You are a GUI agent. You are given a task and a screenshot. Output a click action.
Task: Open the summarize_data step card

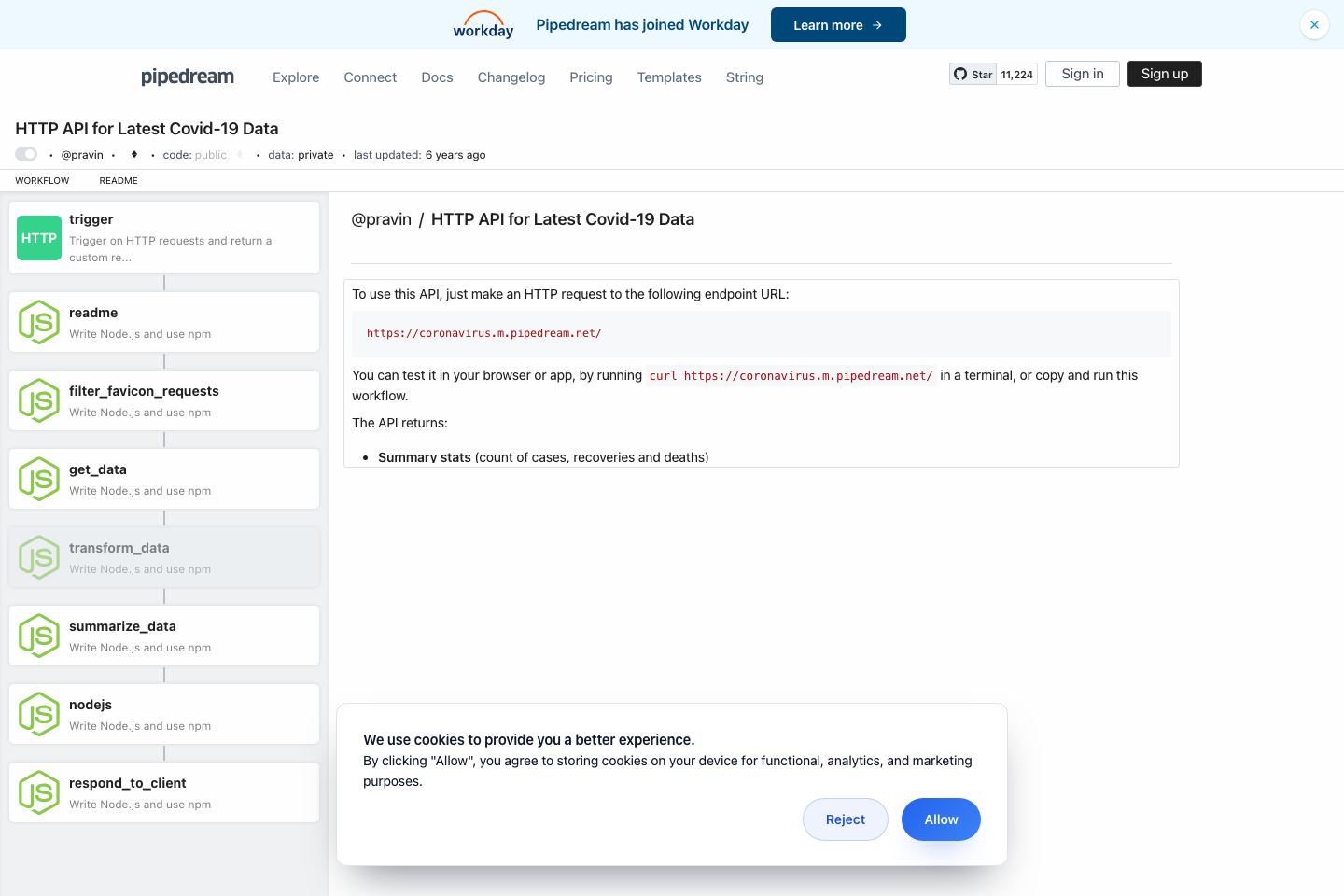coord(164,636)
